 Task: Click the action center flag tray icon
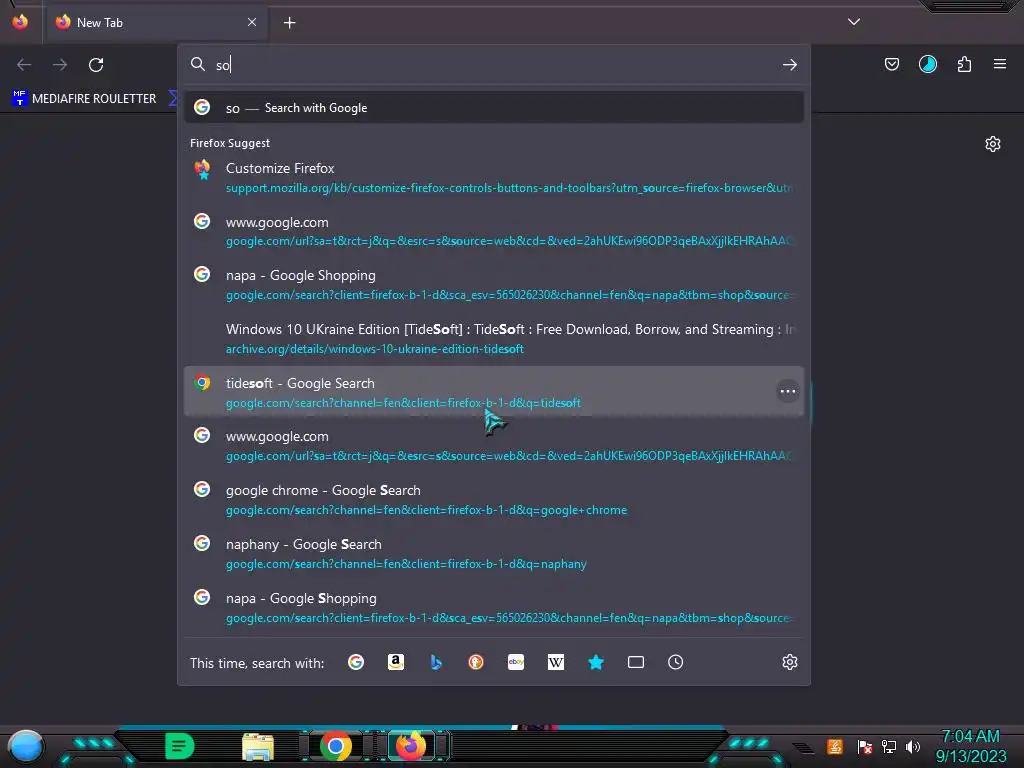click(865, 746)
